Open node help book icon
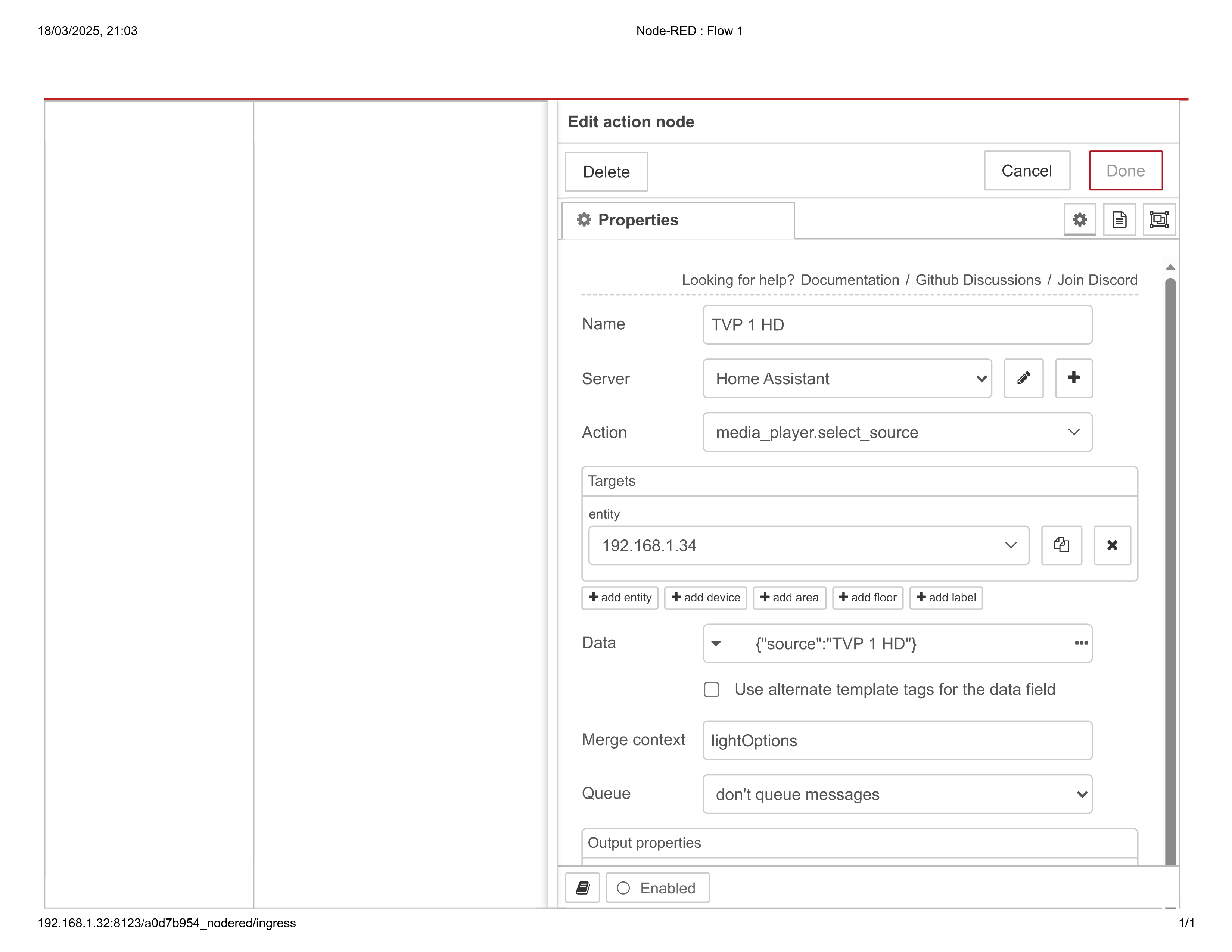This screenshot has height=952, width=1232. [582, 888]
